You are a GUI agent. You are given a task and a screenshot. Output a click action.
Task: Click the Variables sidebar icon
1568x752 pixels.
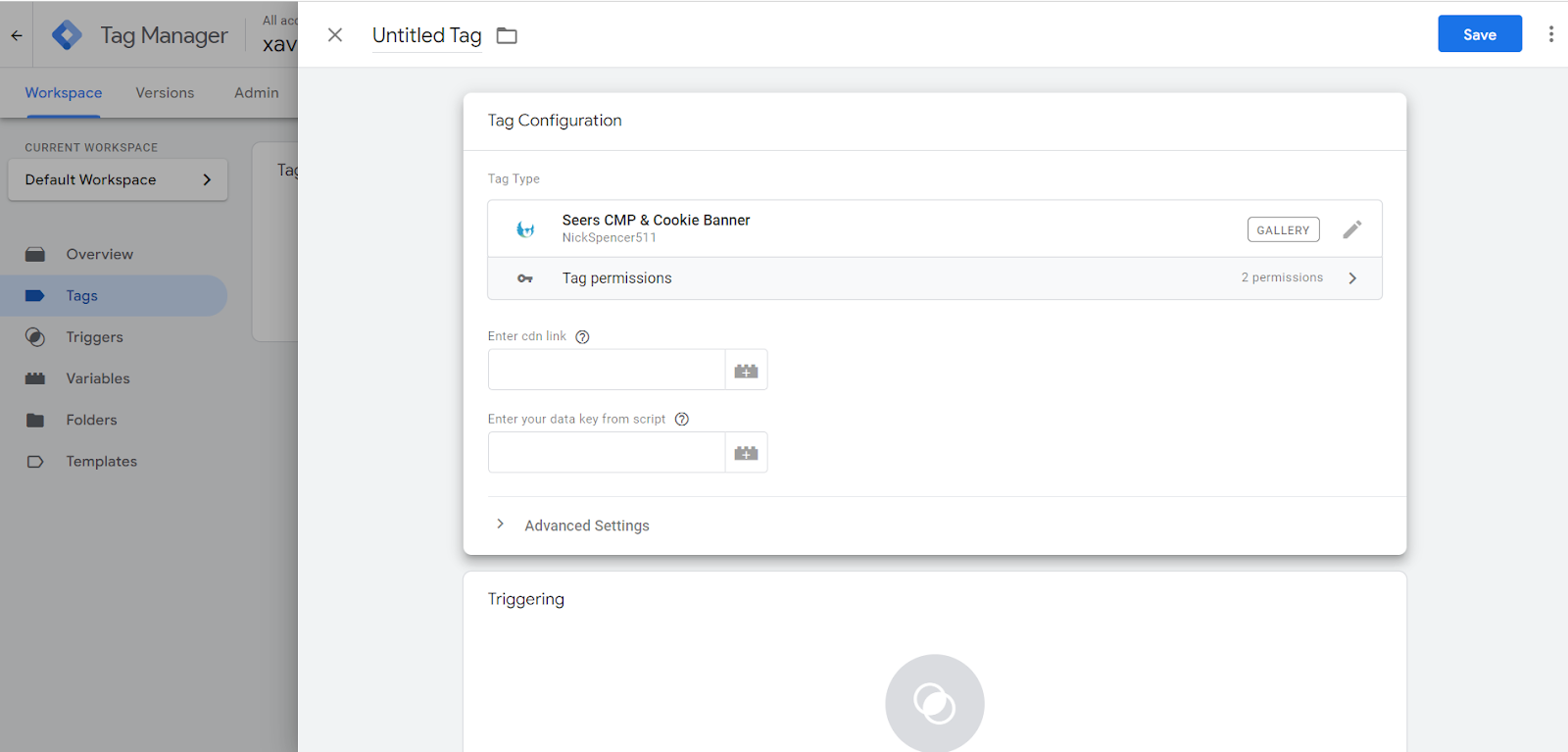pos(35,378)
